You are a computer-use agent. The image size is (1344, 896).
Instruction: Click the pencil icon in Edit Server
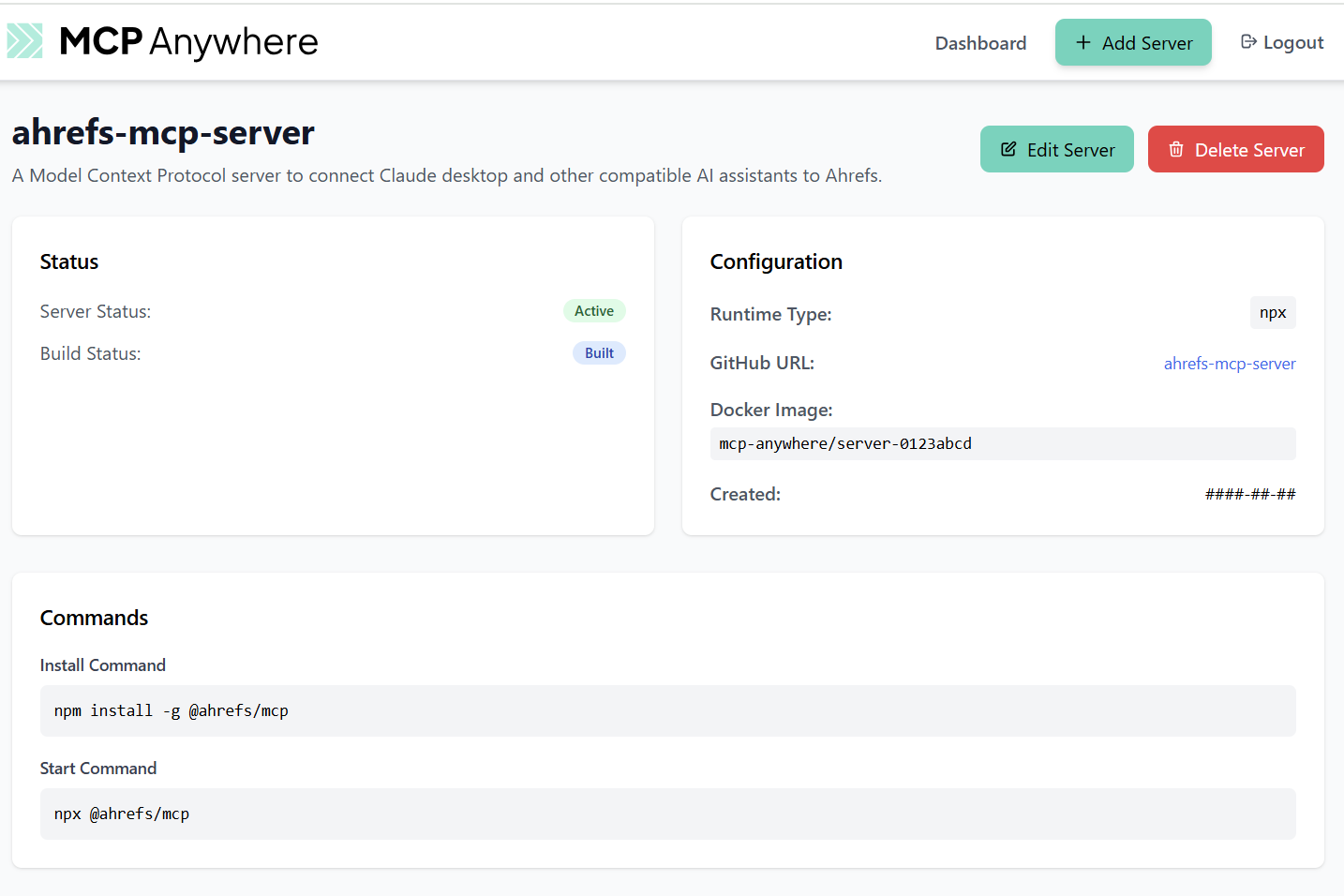1008,149
